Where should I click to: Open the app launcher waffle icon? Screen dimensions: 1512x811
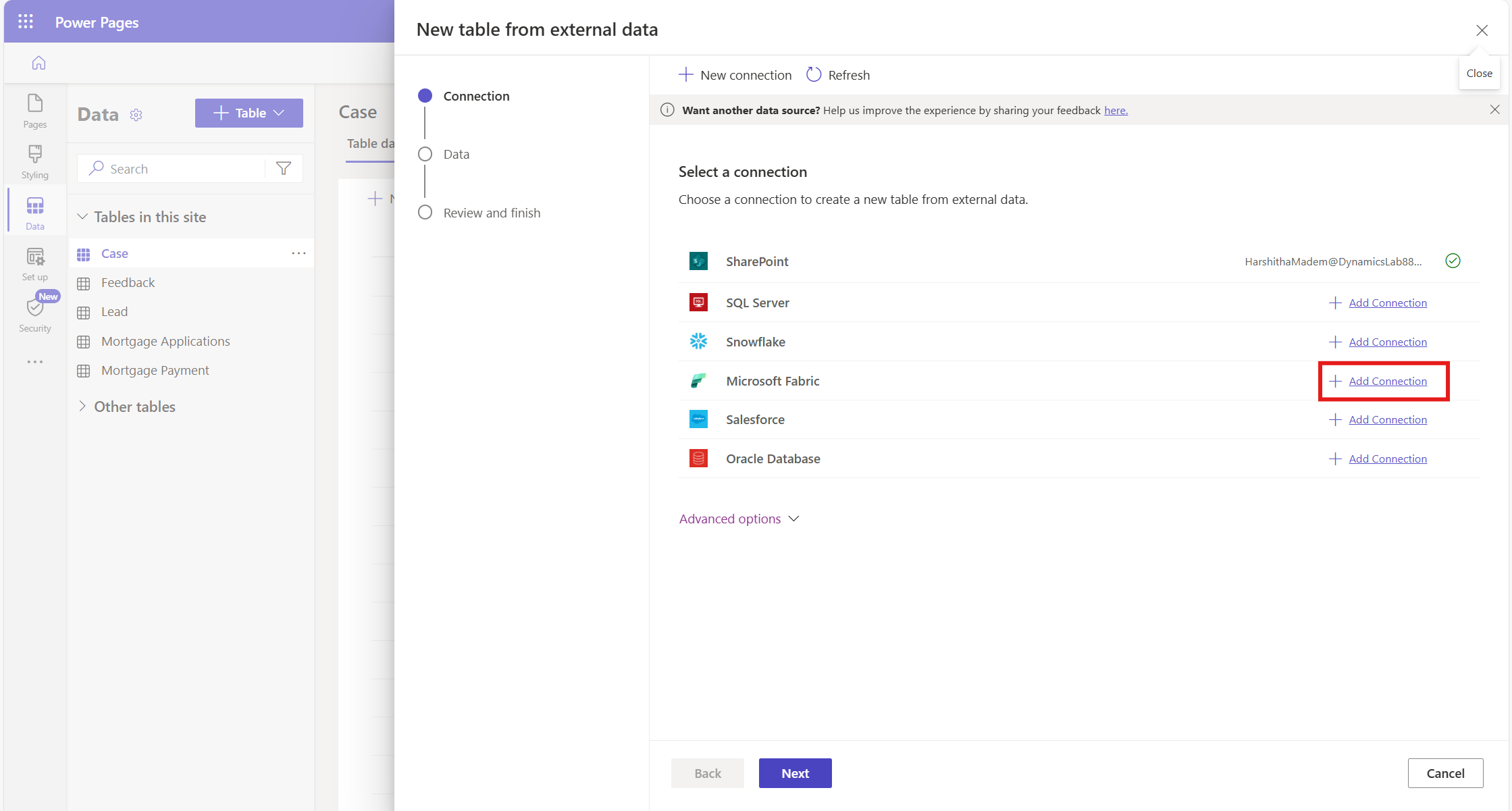click(26, 22)
